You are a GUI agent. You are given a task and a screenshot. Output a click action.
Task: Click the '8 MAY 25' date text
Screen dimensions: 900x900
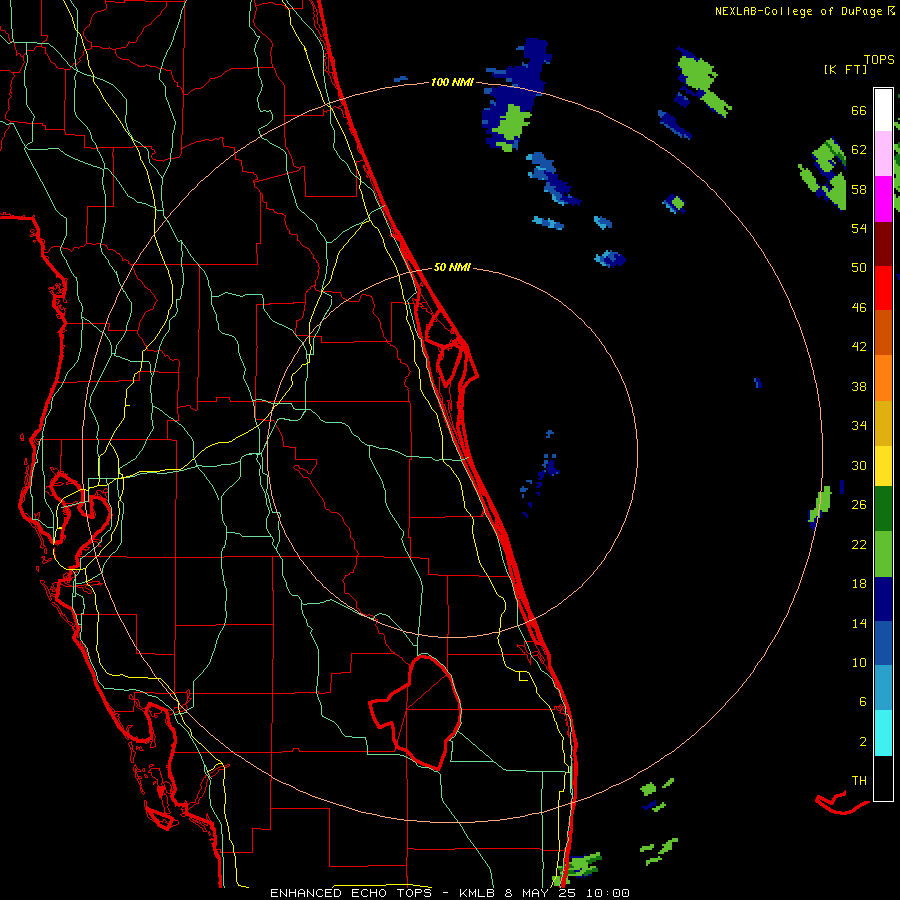[x=540, y=893]
